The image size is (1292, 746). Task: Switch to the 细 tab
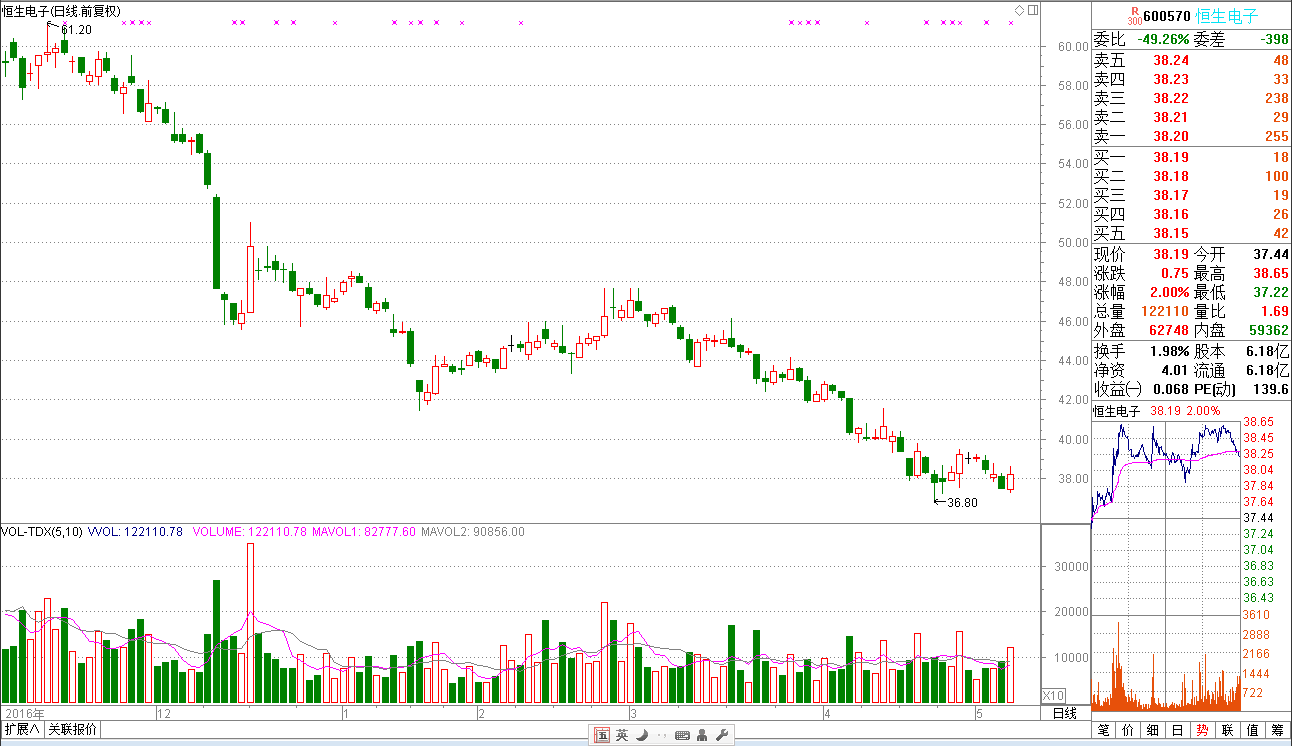(1153, 730)
